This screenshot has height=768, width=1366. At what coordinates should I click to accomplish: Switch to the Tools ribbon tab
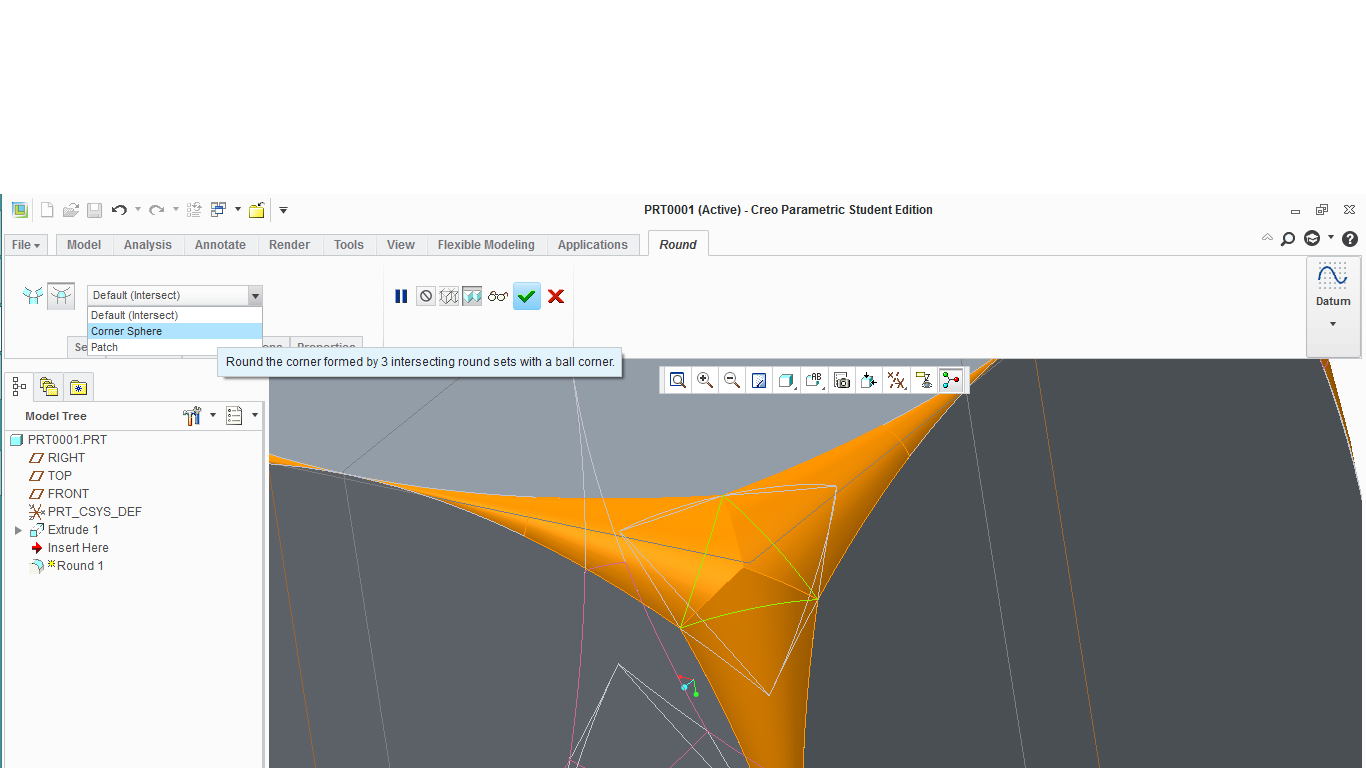[x=349, y=245]
